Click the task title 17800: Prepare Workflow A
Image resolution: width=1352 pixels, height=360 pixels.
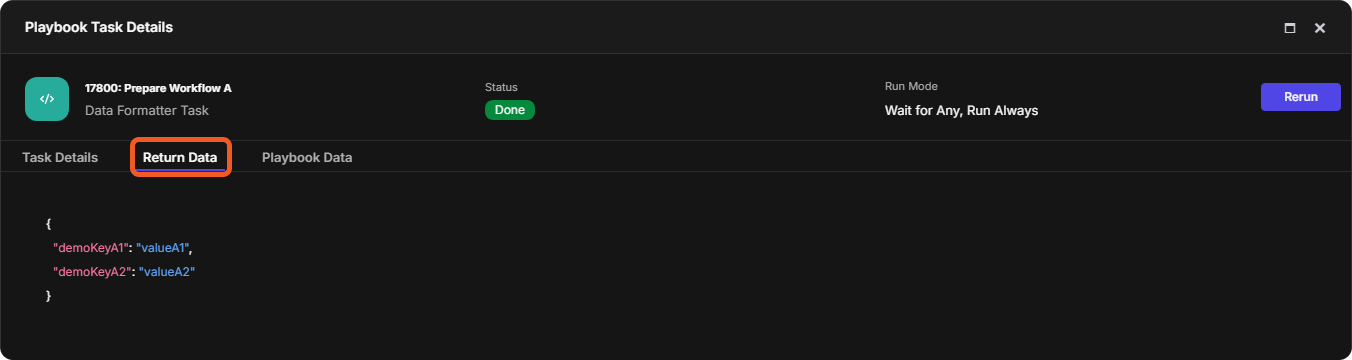coord(158,88)
